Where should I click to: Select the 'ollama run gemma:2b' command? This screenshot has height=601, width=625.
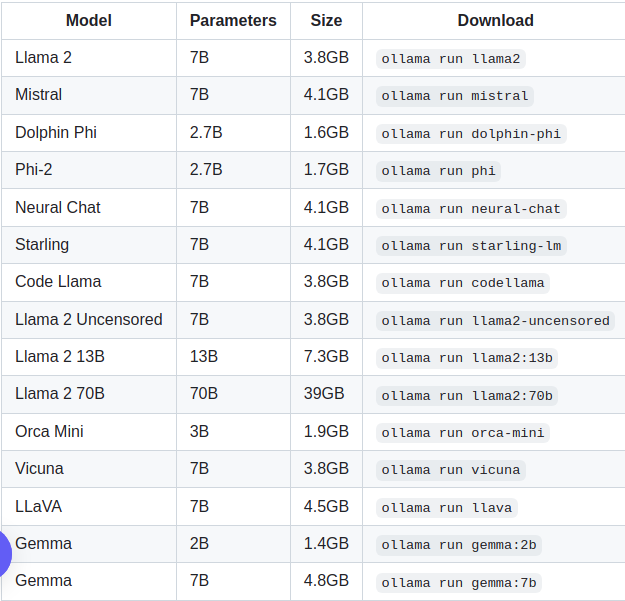458,545
